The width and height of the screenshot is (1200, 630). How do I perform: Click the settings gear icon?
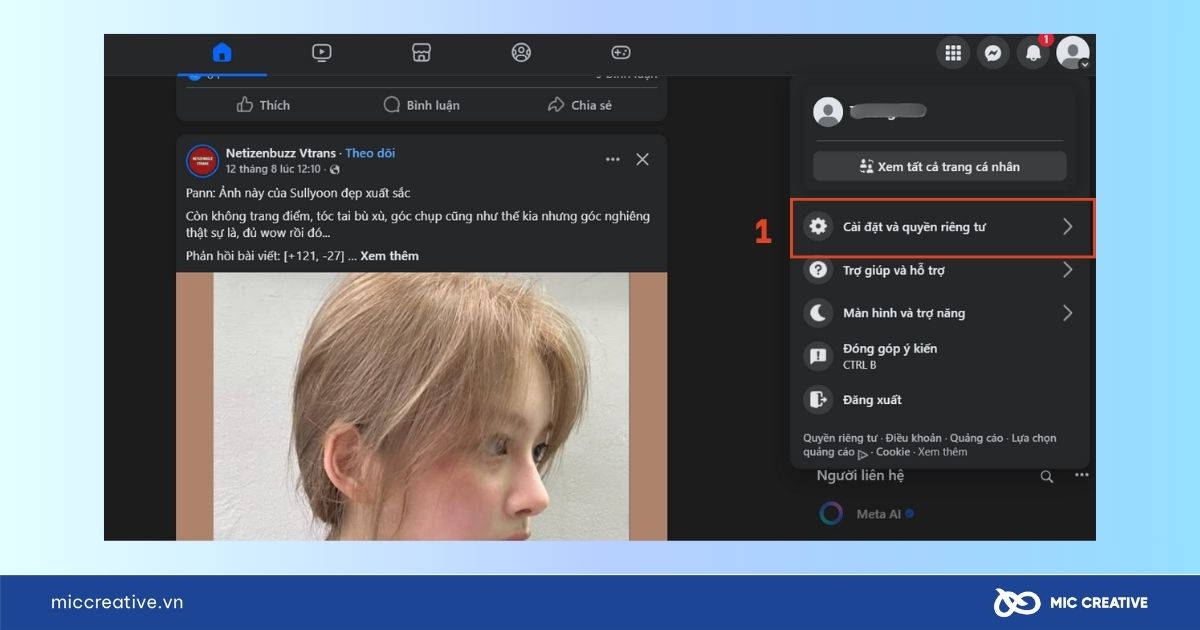(819, 227)
